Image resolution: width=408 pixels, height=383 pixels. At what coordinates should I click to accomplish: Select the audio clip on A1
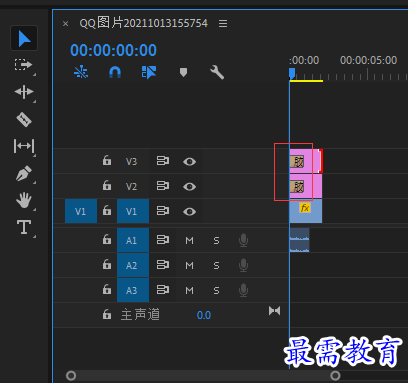click(299, 240)
